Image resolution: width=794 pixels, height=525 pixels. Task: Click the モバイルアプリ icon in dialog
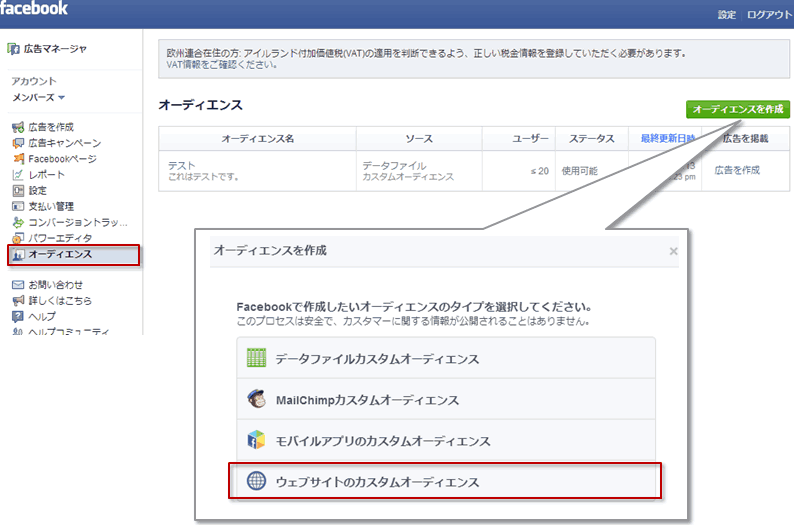point(256,440)
